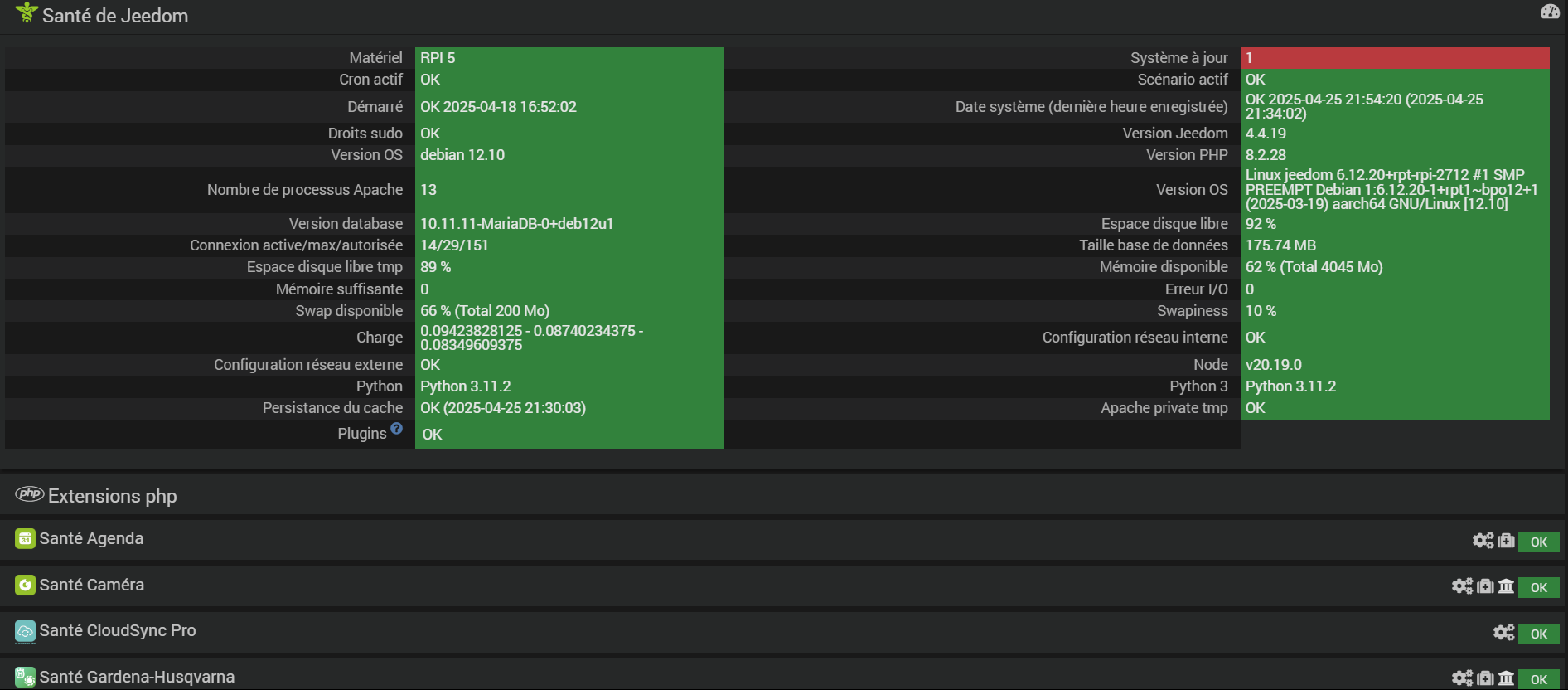Click the gears icon in Santé Agenda row
Viewport: 1568px width, 690px height.
point(1483,541)
